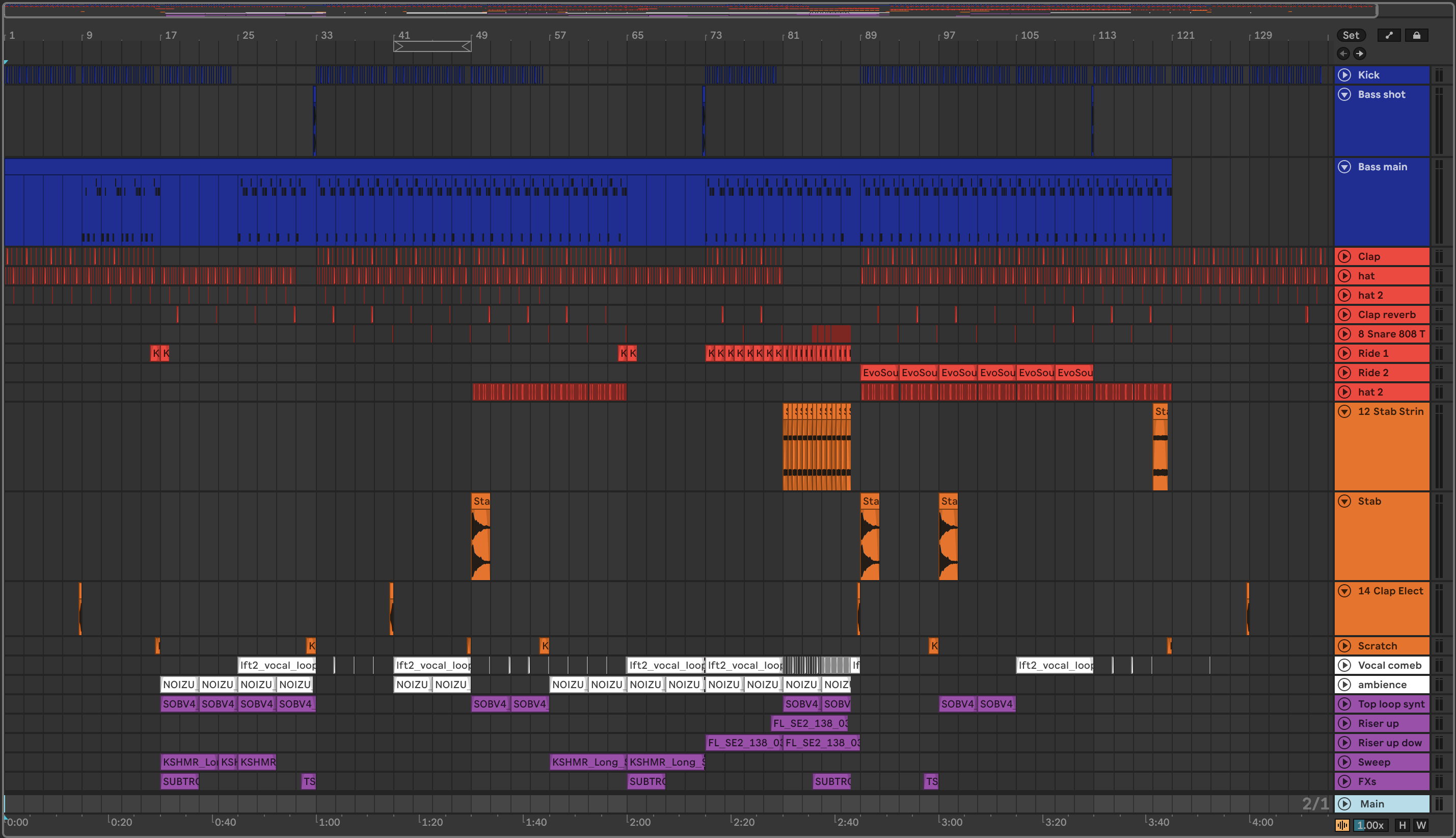The height and width of the screenshot is (838, 1456).
Task: Select FL_SE2_138_03 clip on Riser up track
Action: (x=809, y=723)
